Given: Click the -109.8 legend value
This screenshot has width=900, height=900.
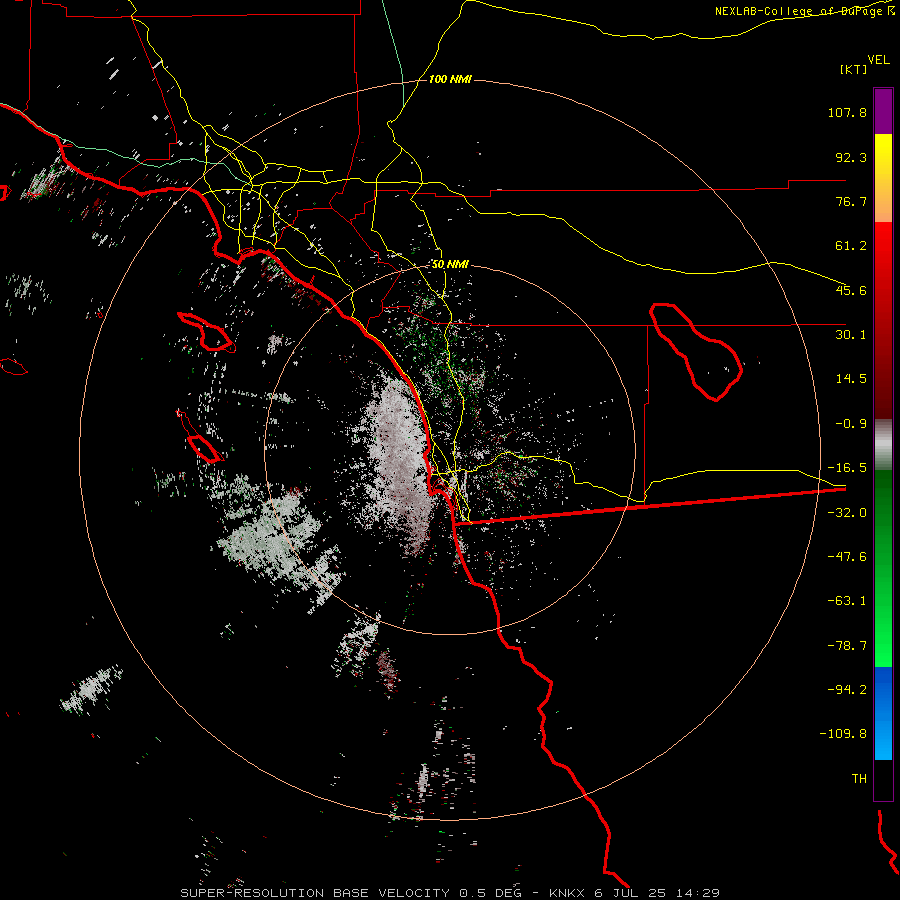Looking at the screenshot, I should coord(843,734).
